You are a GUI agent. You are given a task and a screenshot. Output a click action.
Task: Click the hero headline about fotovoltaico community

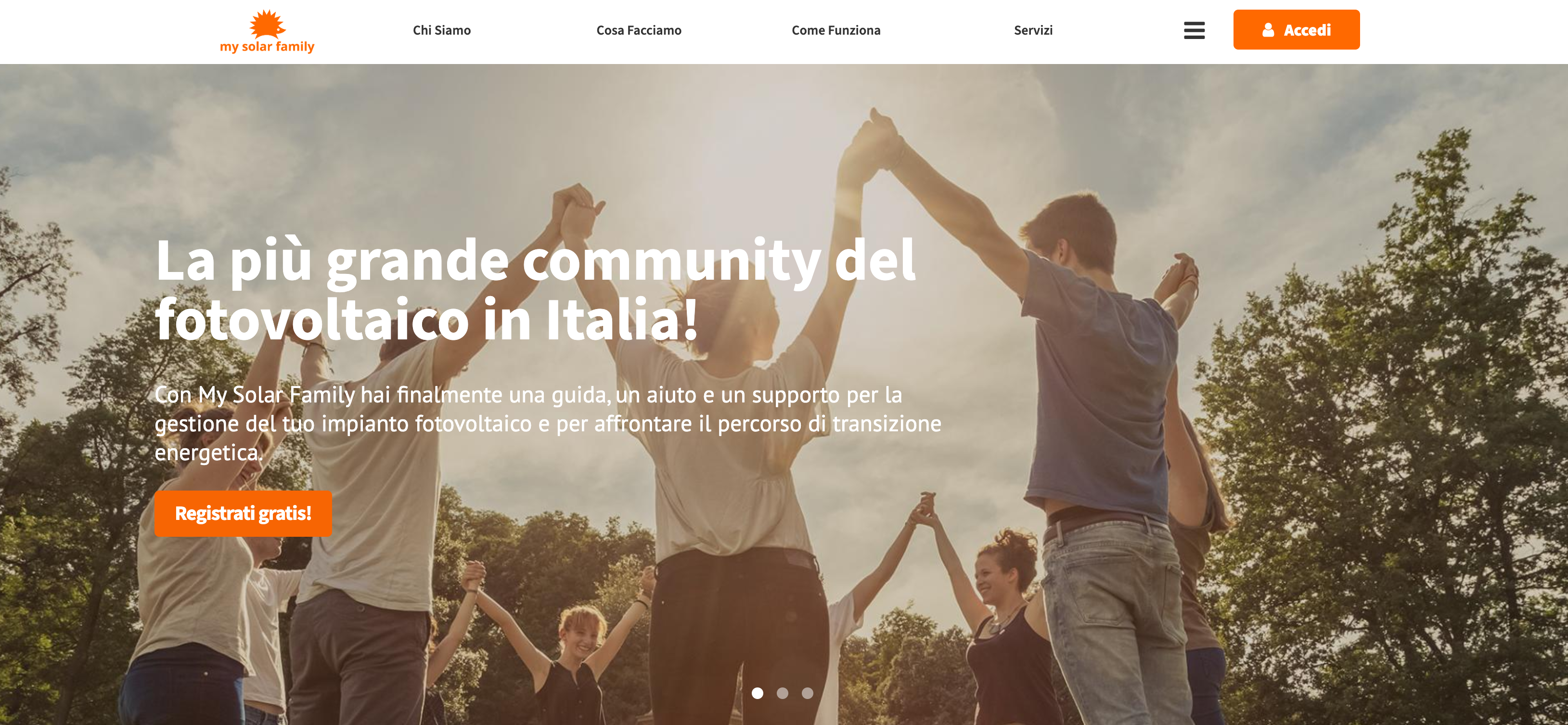(x=535, y=289)
